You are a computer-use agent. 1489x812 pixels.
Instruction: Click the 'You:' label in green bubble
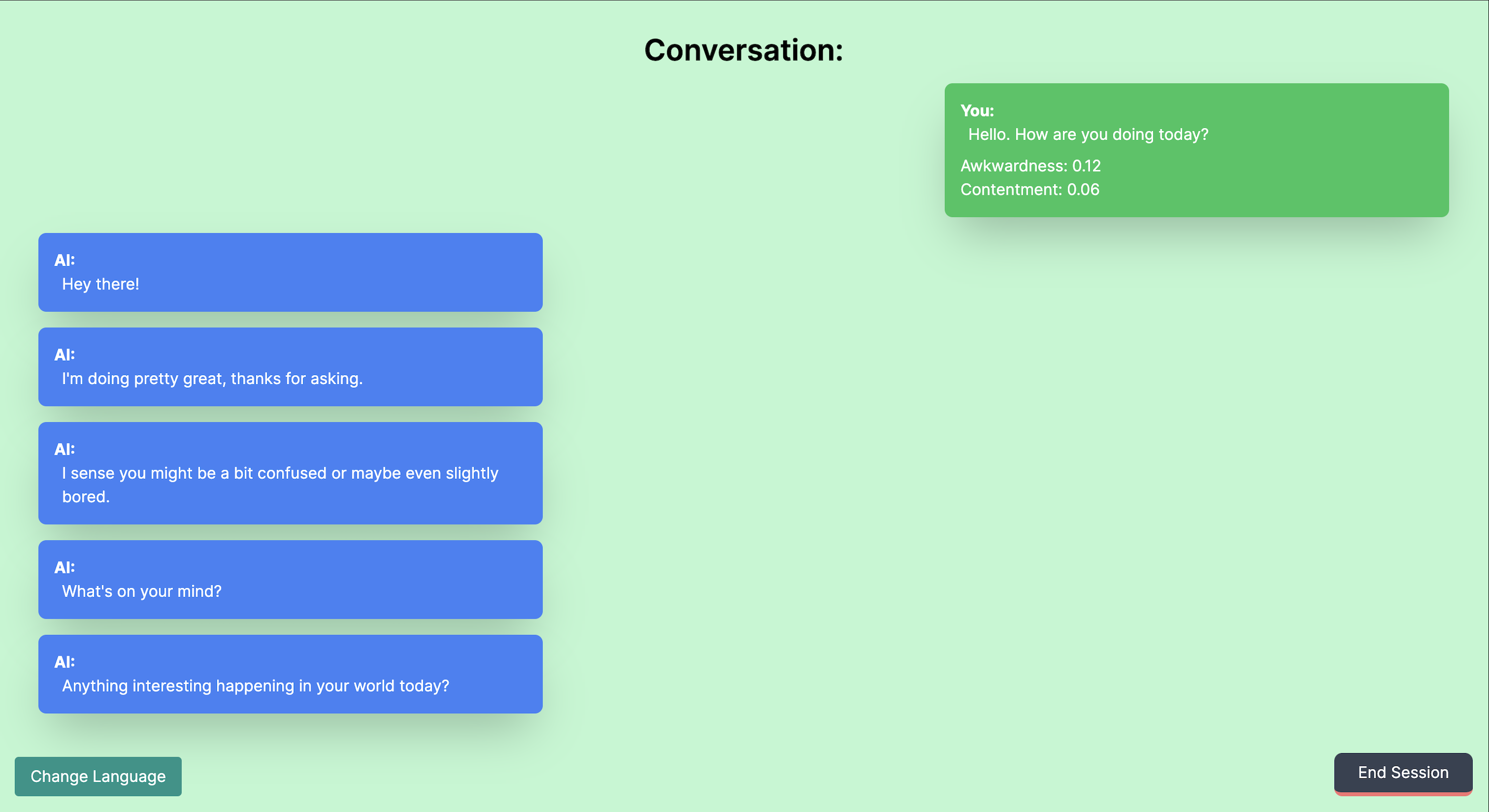coord(977,111)
